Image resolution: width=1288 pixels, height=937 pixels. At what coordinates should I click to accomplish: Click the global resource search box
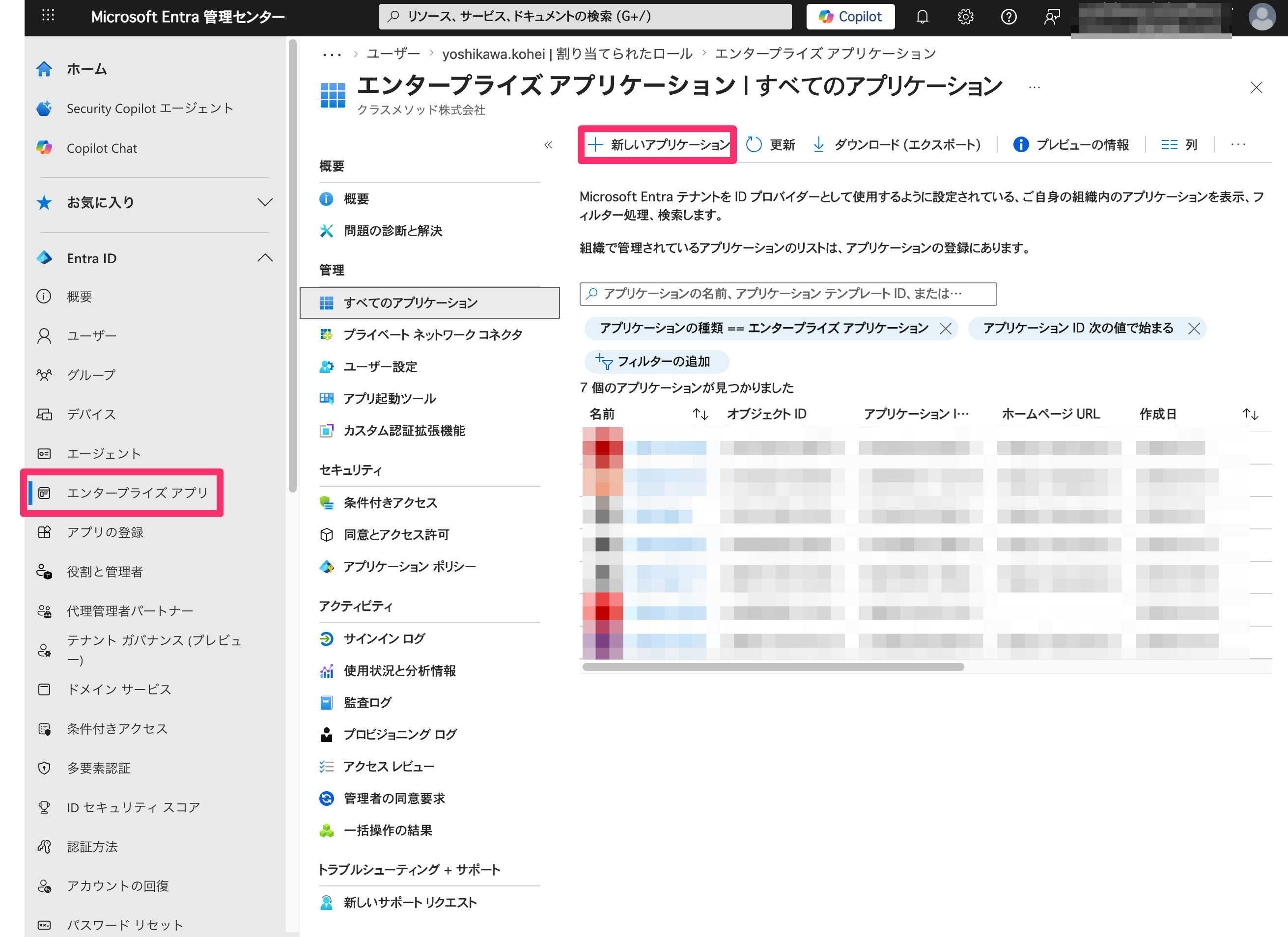(x=585, y=17)
